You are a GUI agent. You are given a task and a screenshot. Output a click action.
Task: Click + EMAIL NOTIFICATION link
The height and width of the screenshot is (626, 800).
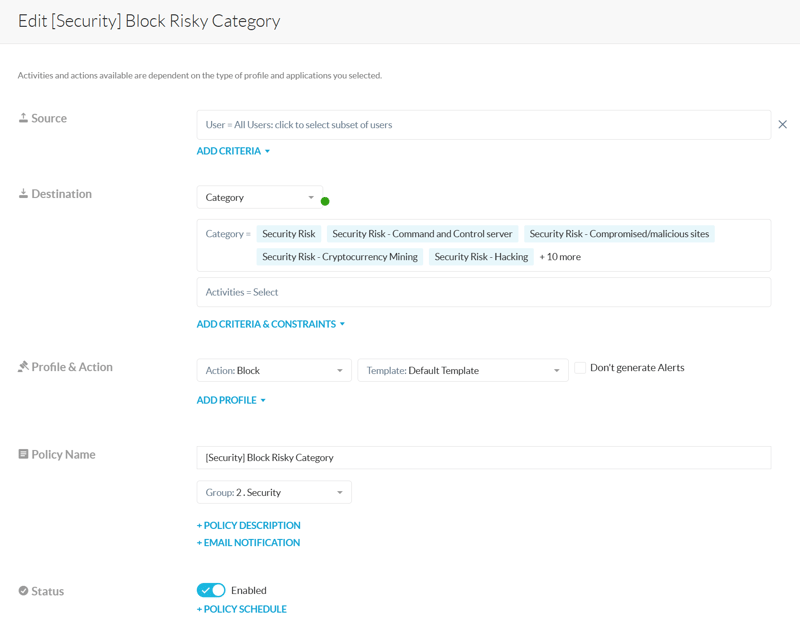pos(248,543)
